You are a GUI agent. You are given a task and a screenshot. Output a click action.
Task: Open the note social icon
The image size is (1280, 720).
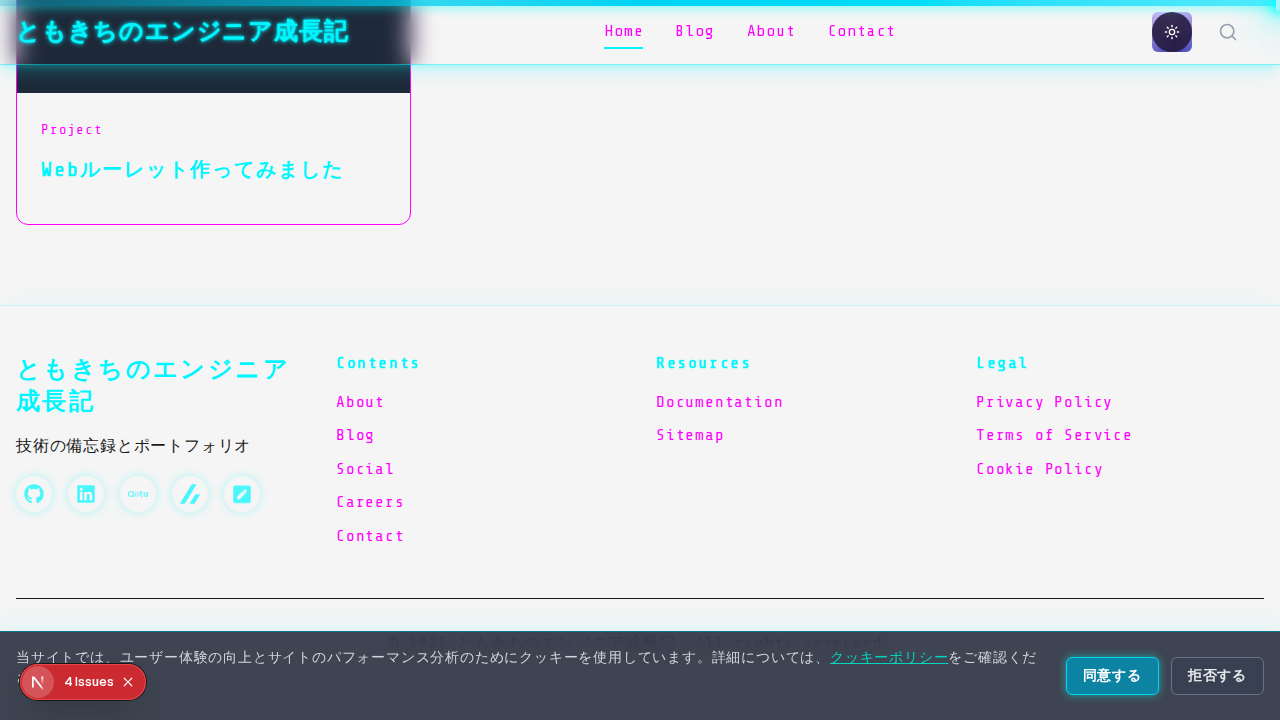coord(241,493)
